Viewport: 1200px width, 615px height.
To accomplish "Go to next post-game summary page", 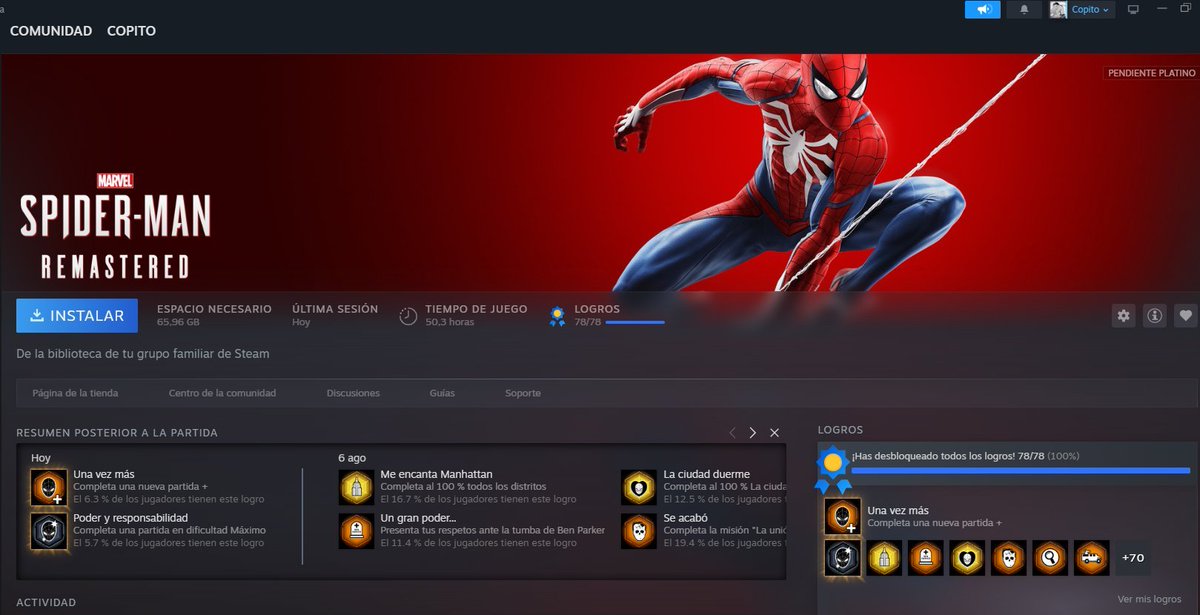I will click(x=753, y=433).
